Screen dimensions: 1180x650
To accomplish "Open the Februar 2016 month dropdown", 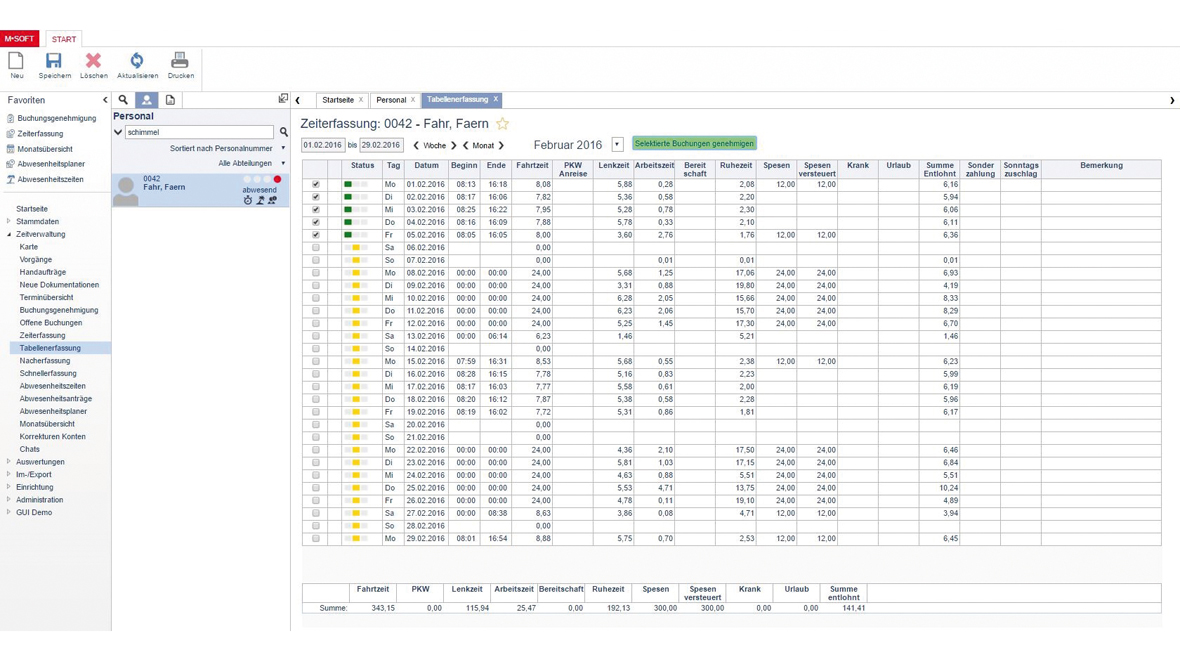I will pos(617,145).
